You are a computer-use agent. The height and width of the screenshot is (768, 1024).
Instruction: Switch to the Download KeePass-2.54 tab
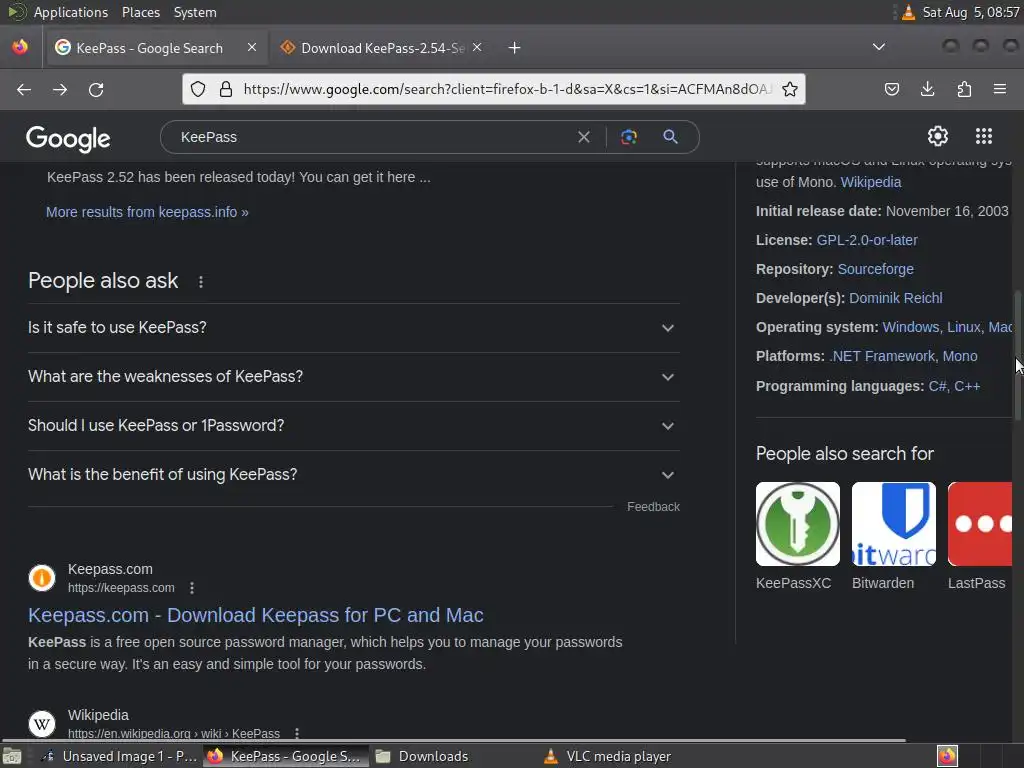pyautogui.click(x=382, y=48)
